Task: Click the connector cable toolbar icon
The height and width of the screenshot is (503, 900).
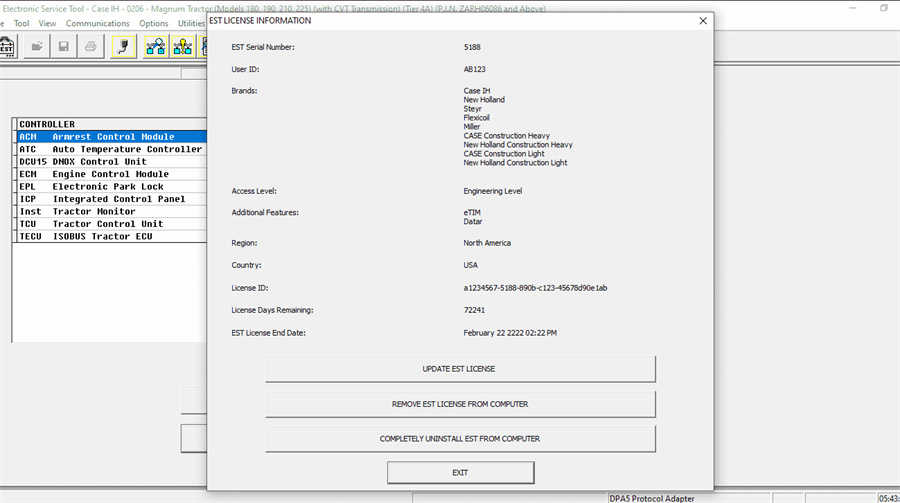Action: click(123, 47)
